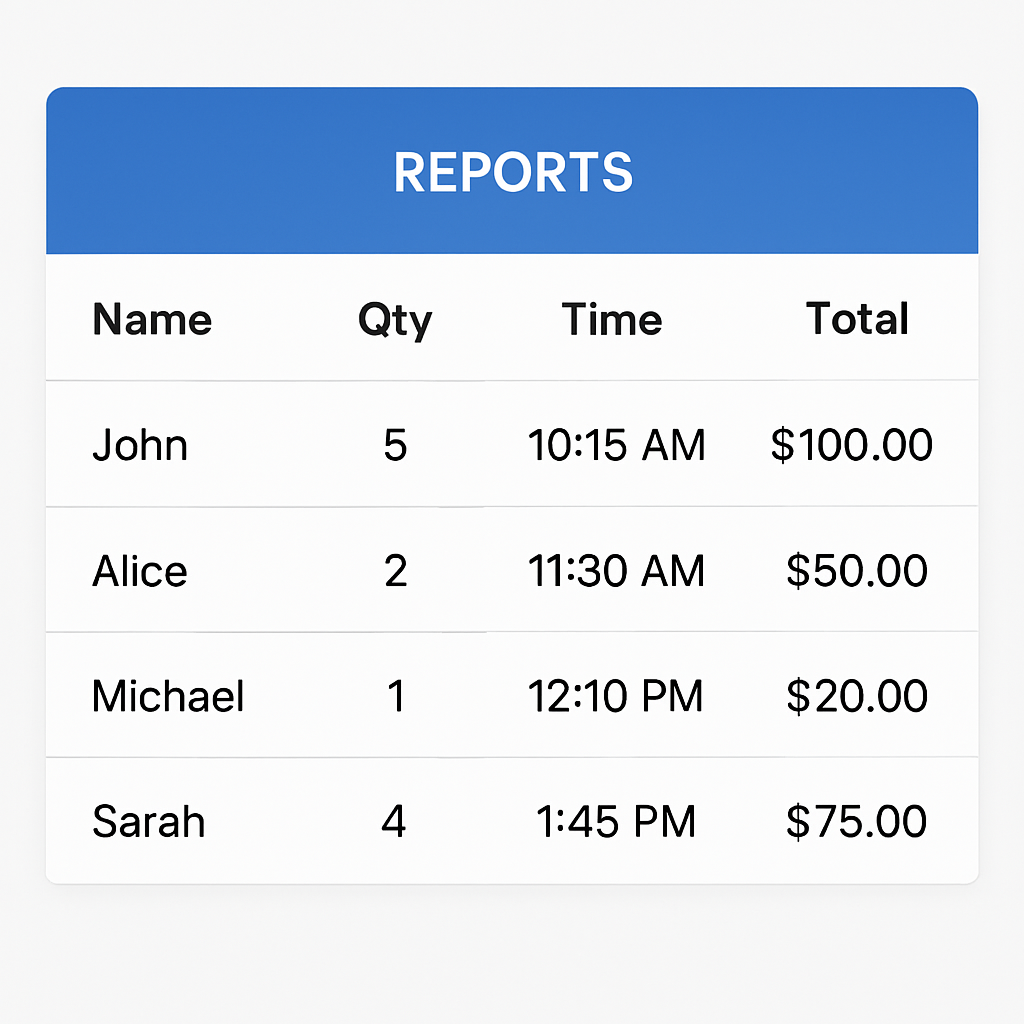1024x1024 pixels.
Task: Select the 11:30 AM time cell
Action: tap(616, 571)
